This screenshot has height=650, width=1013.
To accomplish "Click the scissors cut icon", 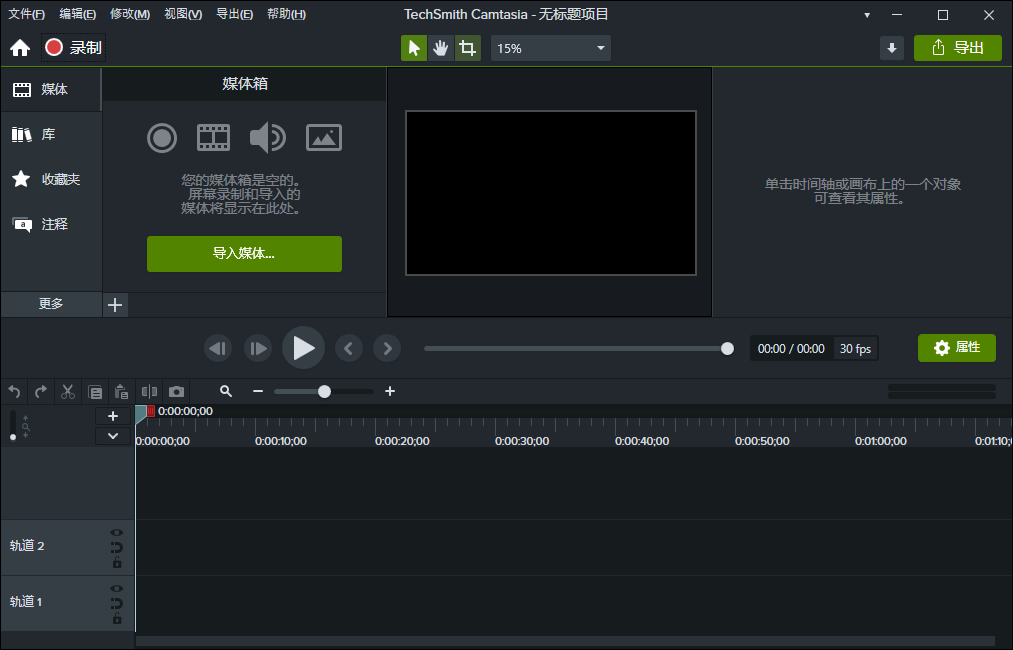I will [x=68, y=392].
